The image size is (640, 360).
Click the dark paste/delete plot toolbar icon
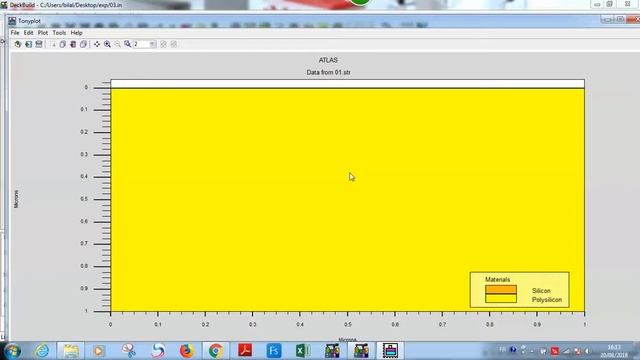[x=73, y=44]
